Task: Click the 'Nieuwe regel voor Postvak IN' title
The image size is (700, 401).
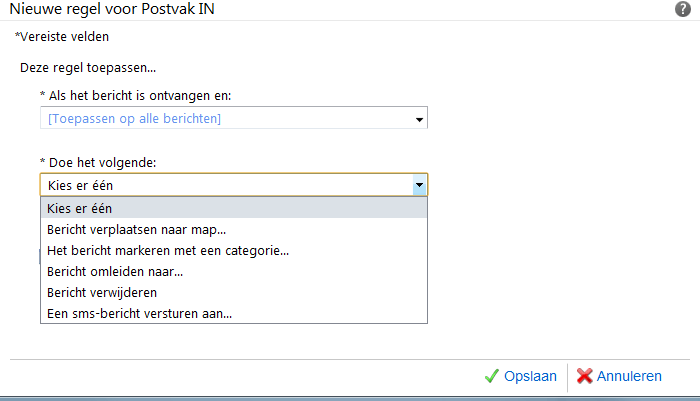Action: tap(112, 9)
